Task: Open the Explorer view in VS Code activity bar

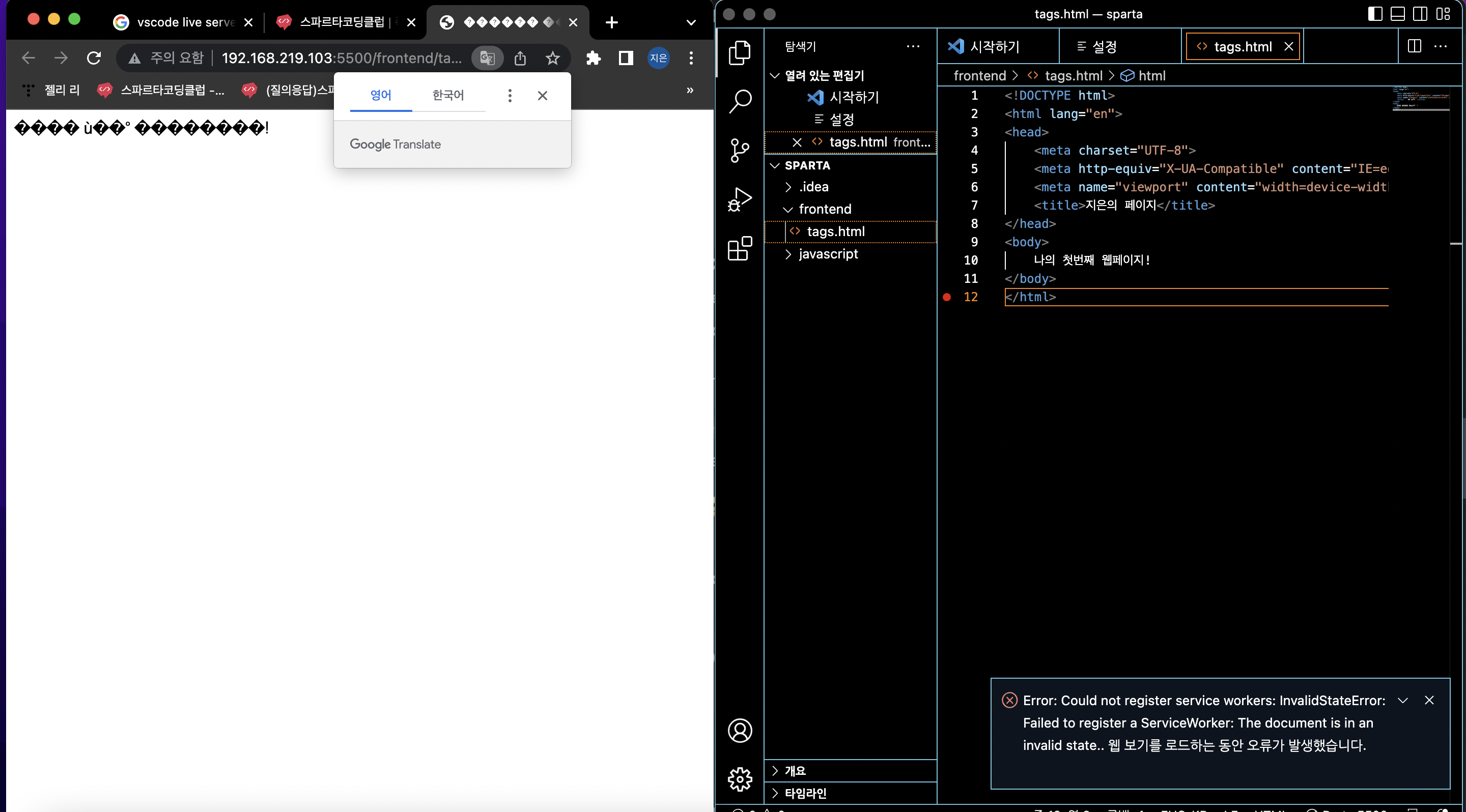Action: pyautogui.click(x=740, y=52)
